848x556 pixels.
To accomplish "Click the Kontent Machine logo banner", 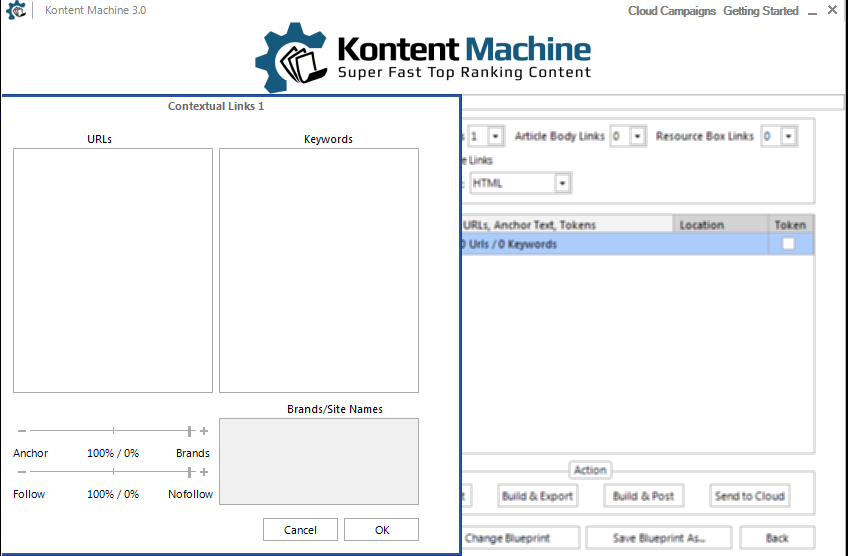I will coord(423,57).
